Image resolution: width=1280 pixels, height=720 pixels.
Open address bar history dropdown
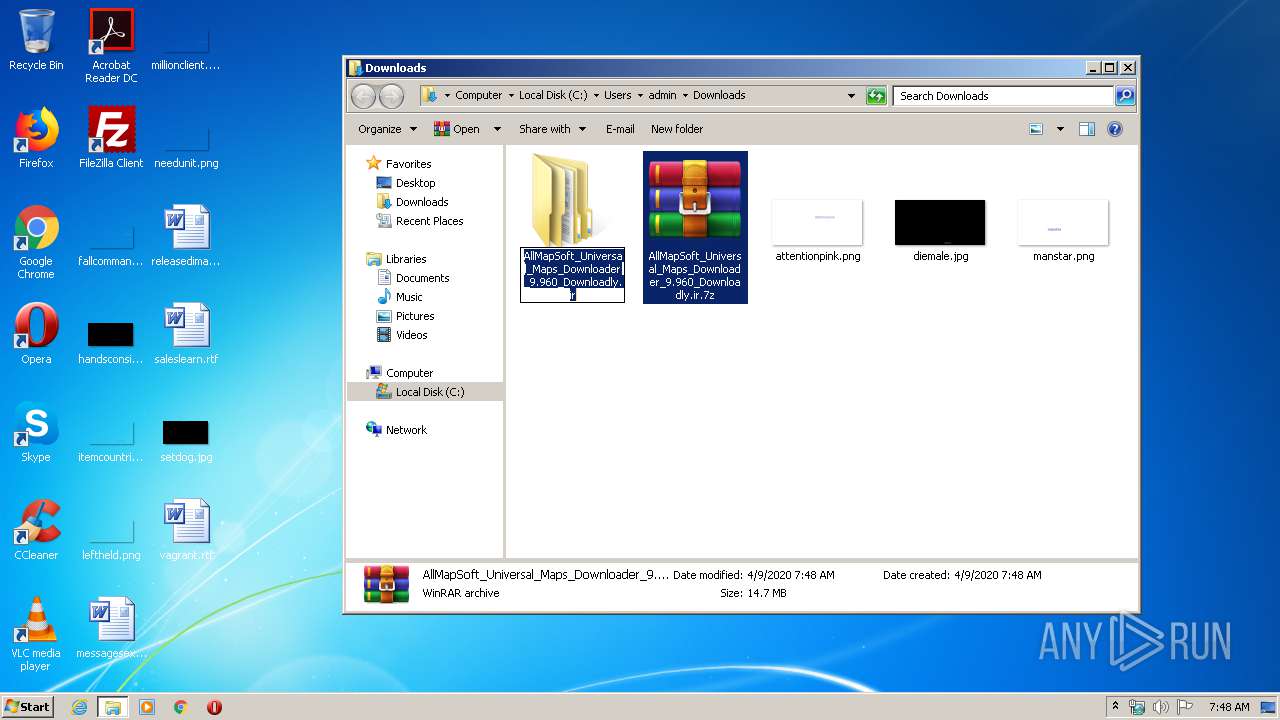point(851,96)
